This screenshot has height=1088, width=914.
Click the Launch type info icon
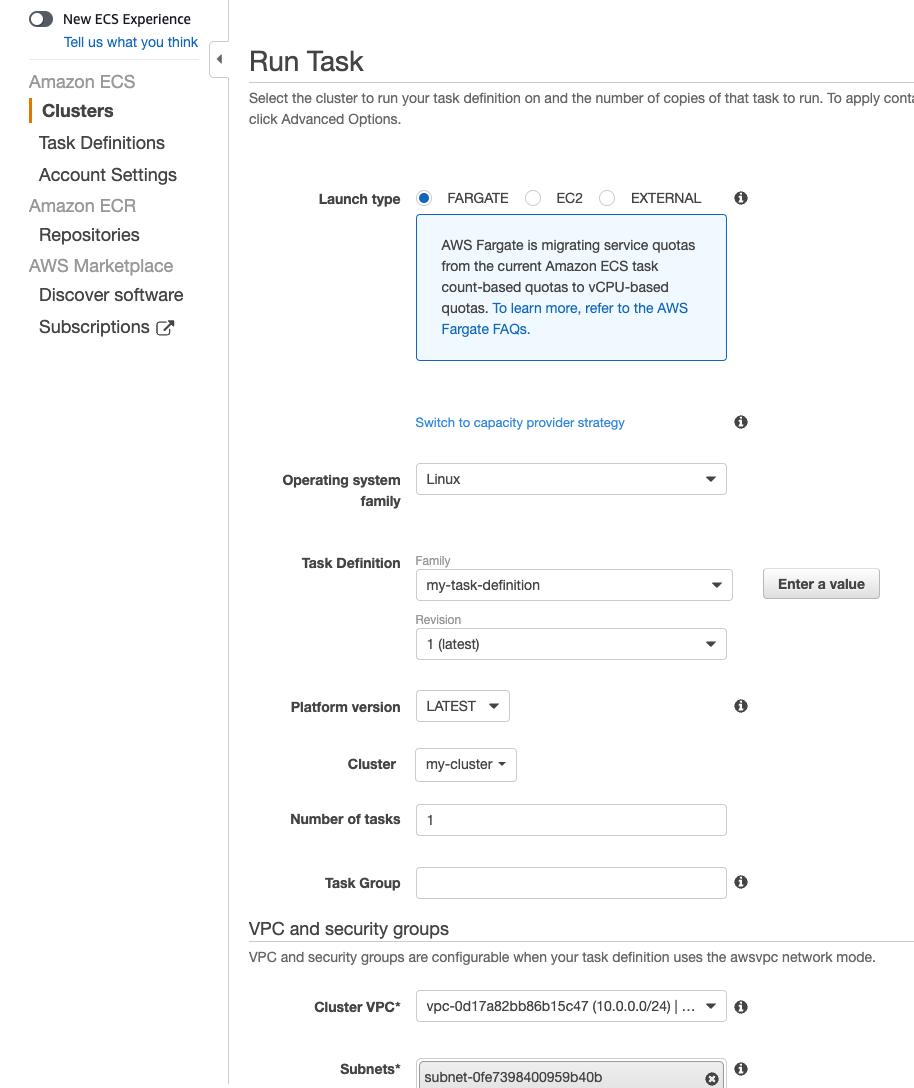(741, 198)
